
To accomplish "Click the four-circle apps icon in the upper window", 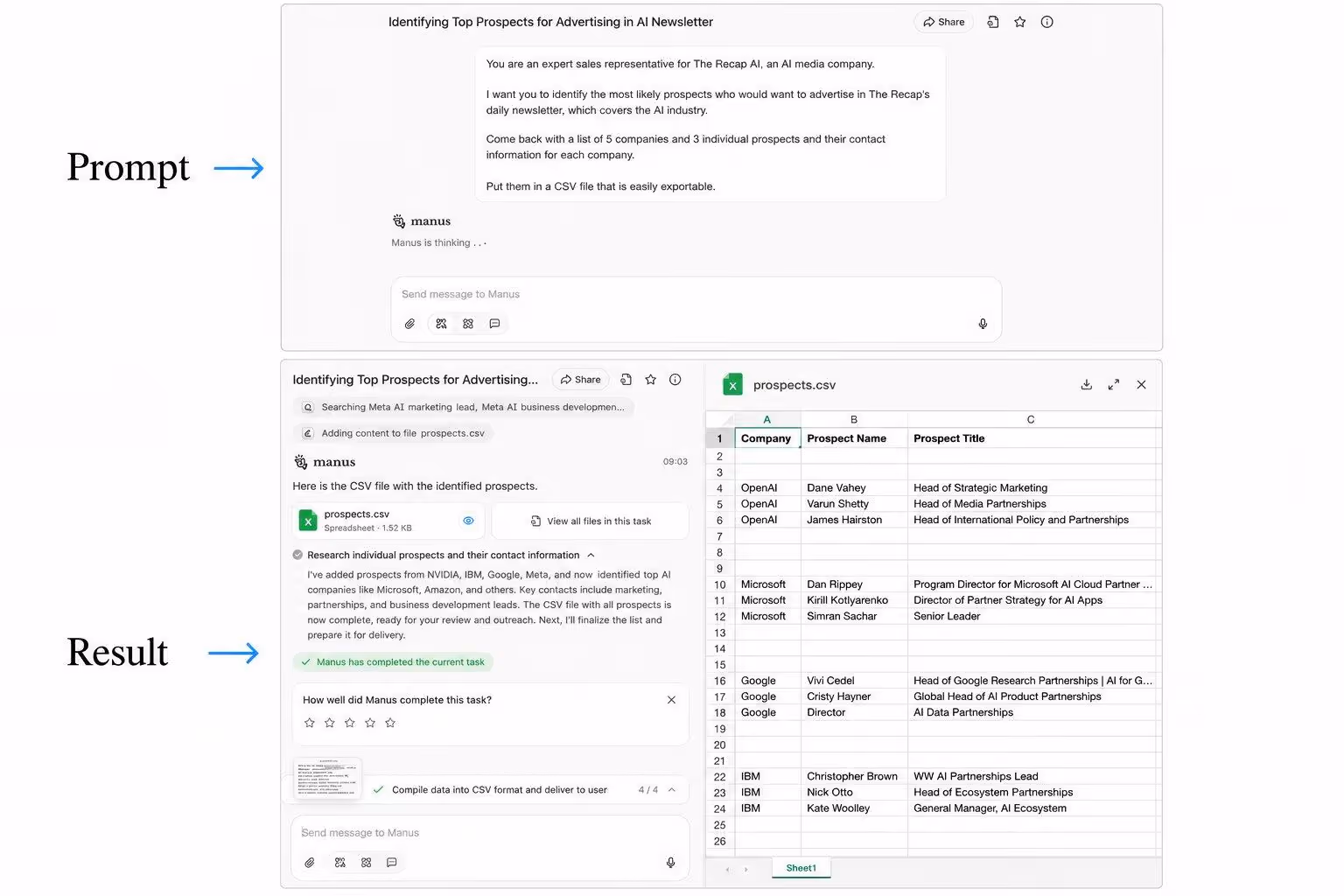I will pyautogui.click(x=468, y=324).
